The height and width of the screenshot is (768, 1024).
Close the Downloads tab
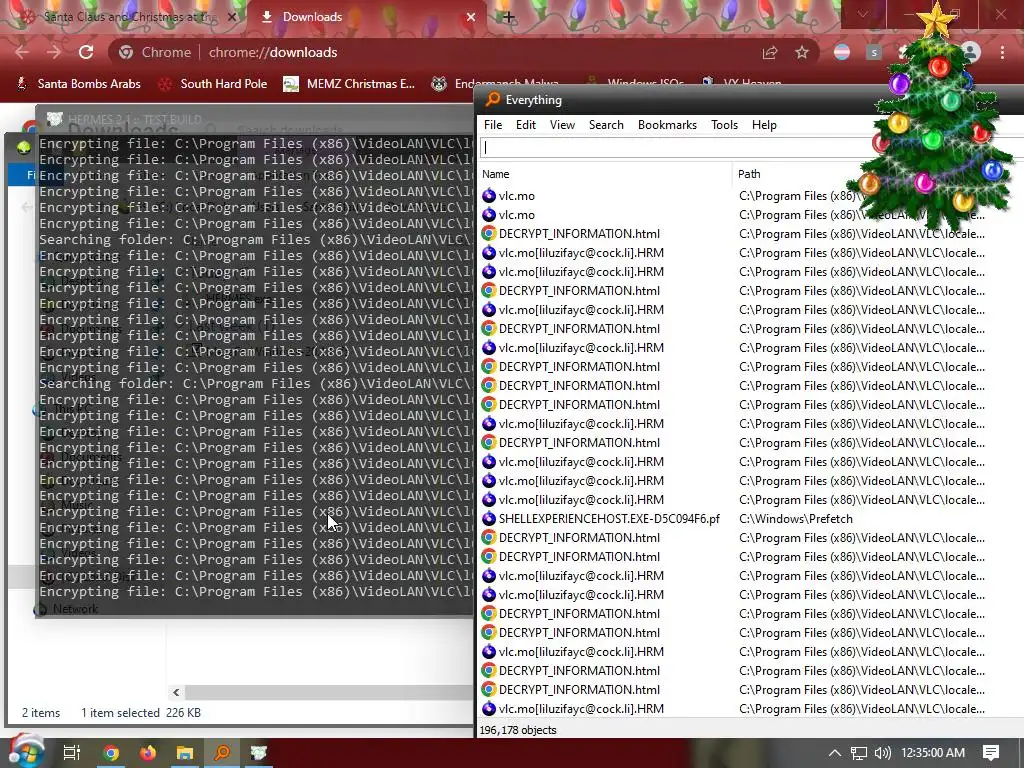coord(471,17)
